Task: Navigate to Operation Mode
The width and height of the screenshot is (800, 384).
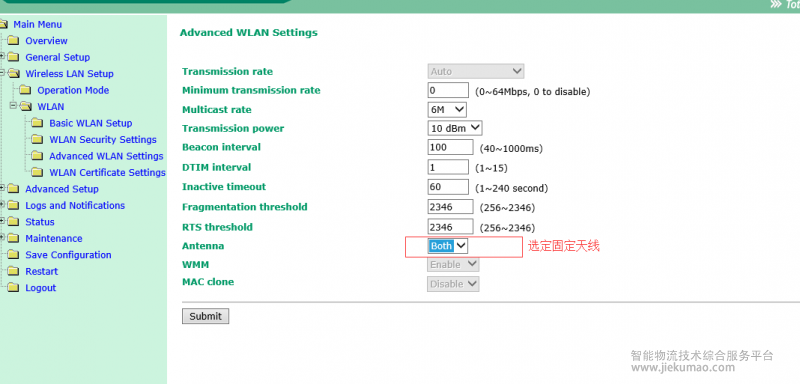Action: coord(73,90)
